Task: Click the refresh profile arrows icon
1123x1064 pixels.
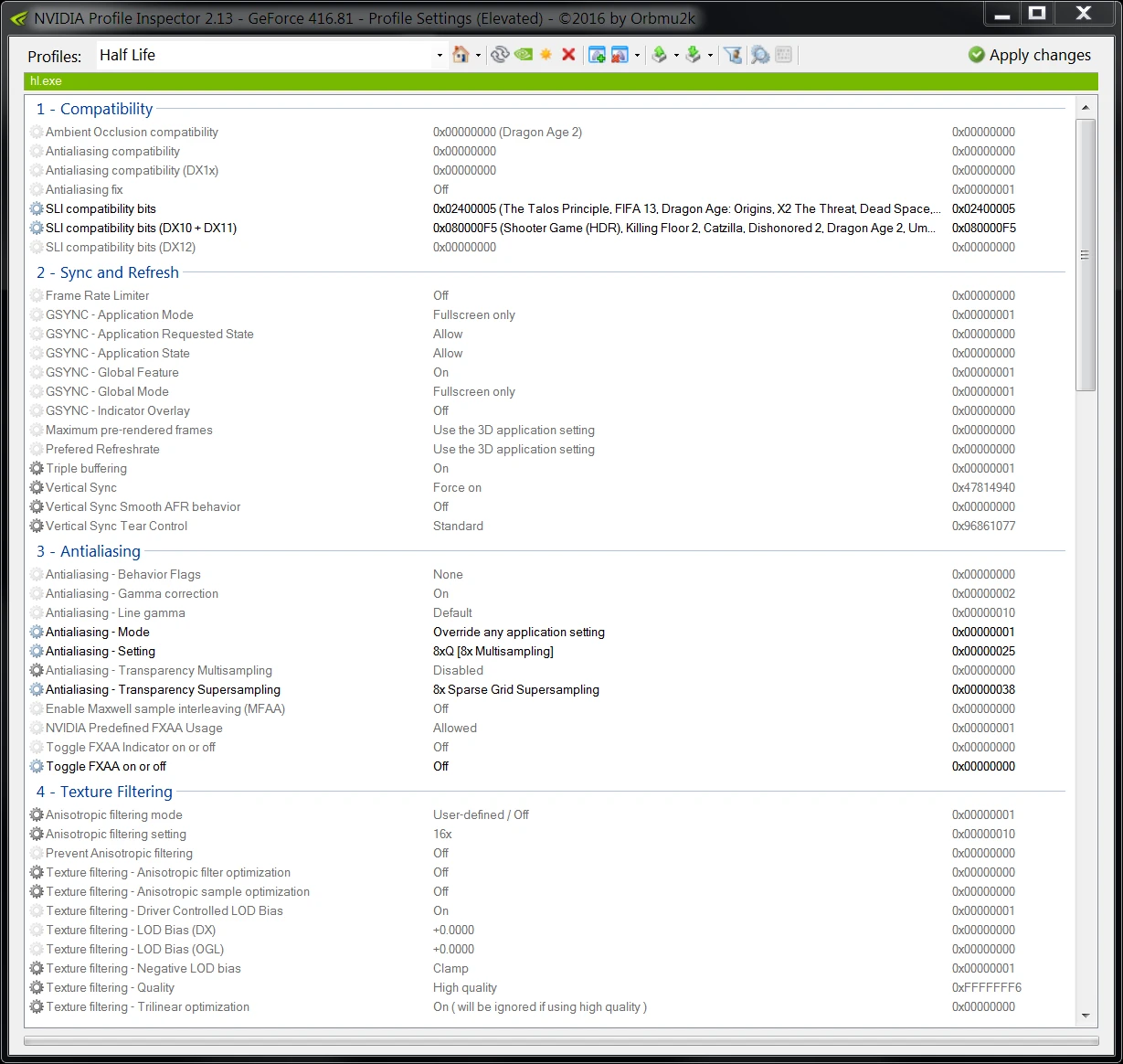Action: pyautogui.click(x=499, y=55)
